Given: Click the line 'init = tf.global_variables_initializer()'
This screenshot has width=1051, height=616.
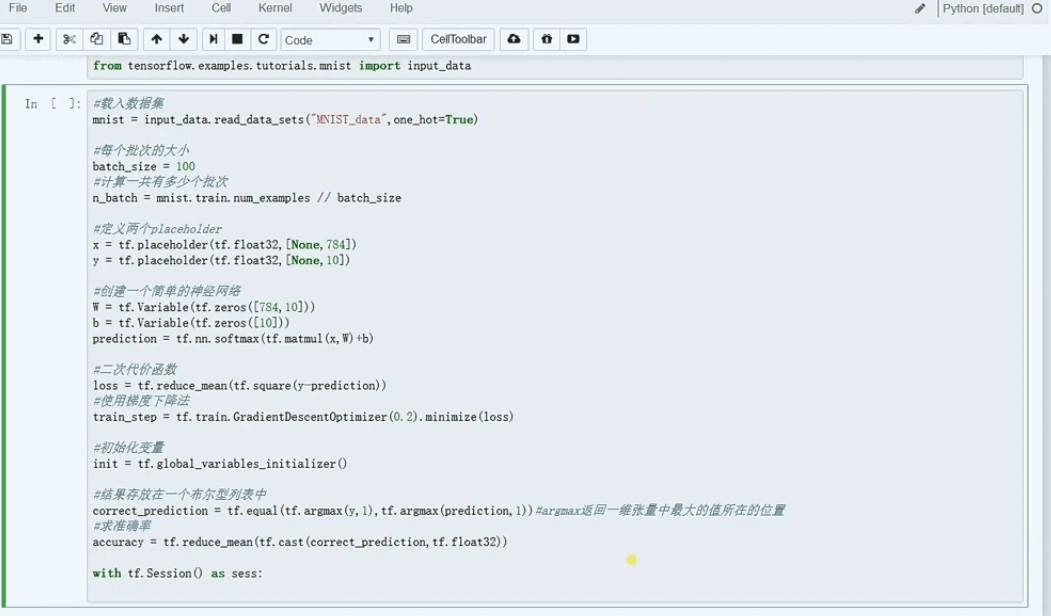Looking at the screenshot, I should click(x=220, y=464).
